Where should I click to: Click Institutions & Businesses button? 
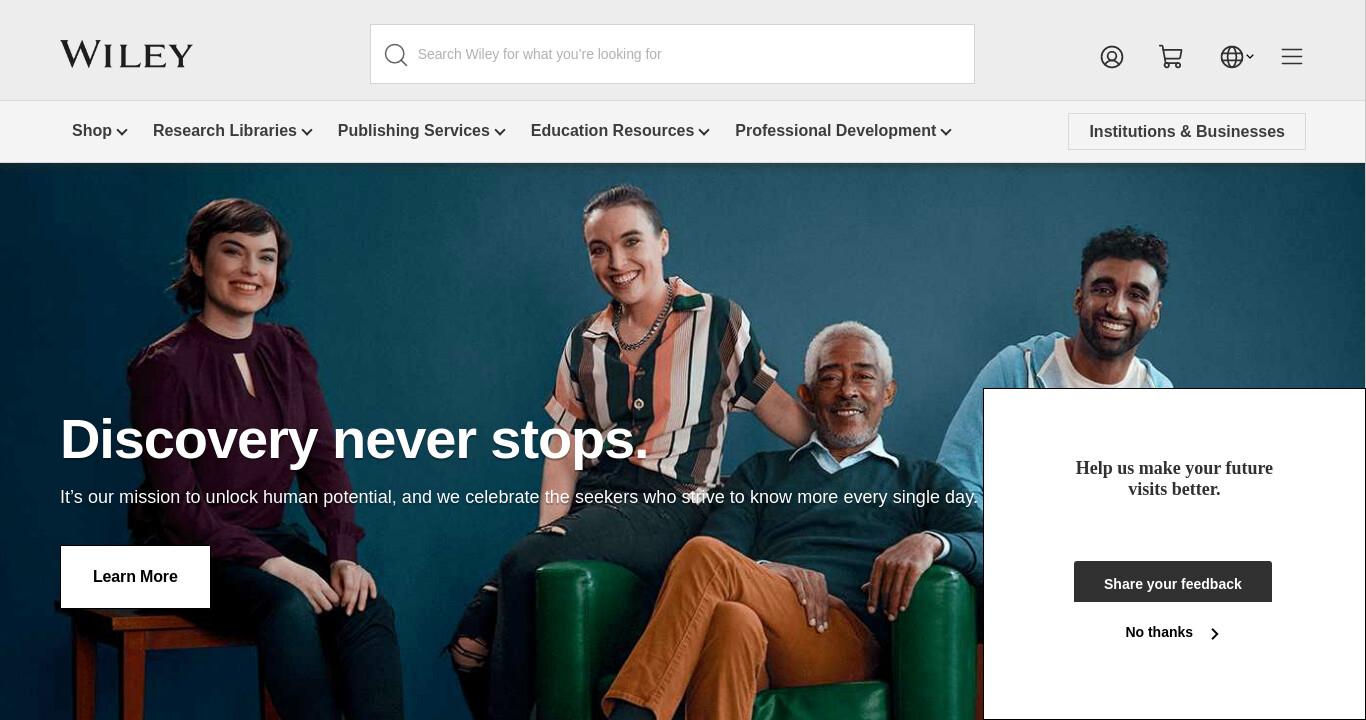1187,132
